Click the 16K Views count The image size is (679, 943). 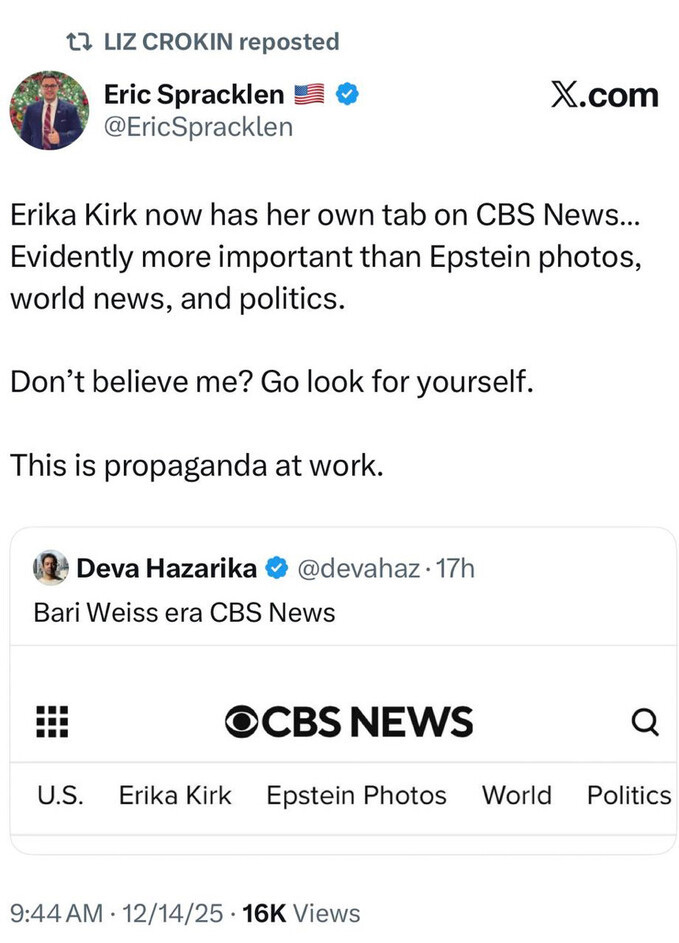301,913
